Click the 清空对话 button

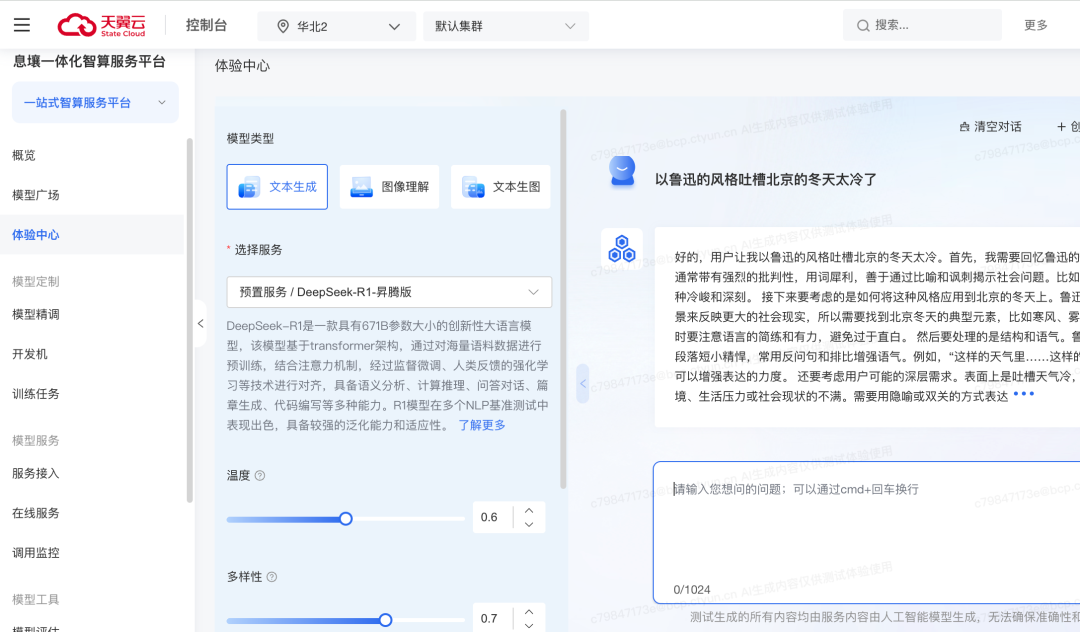[990, 127]
